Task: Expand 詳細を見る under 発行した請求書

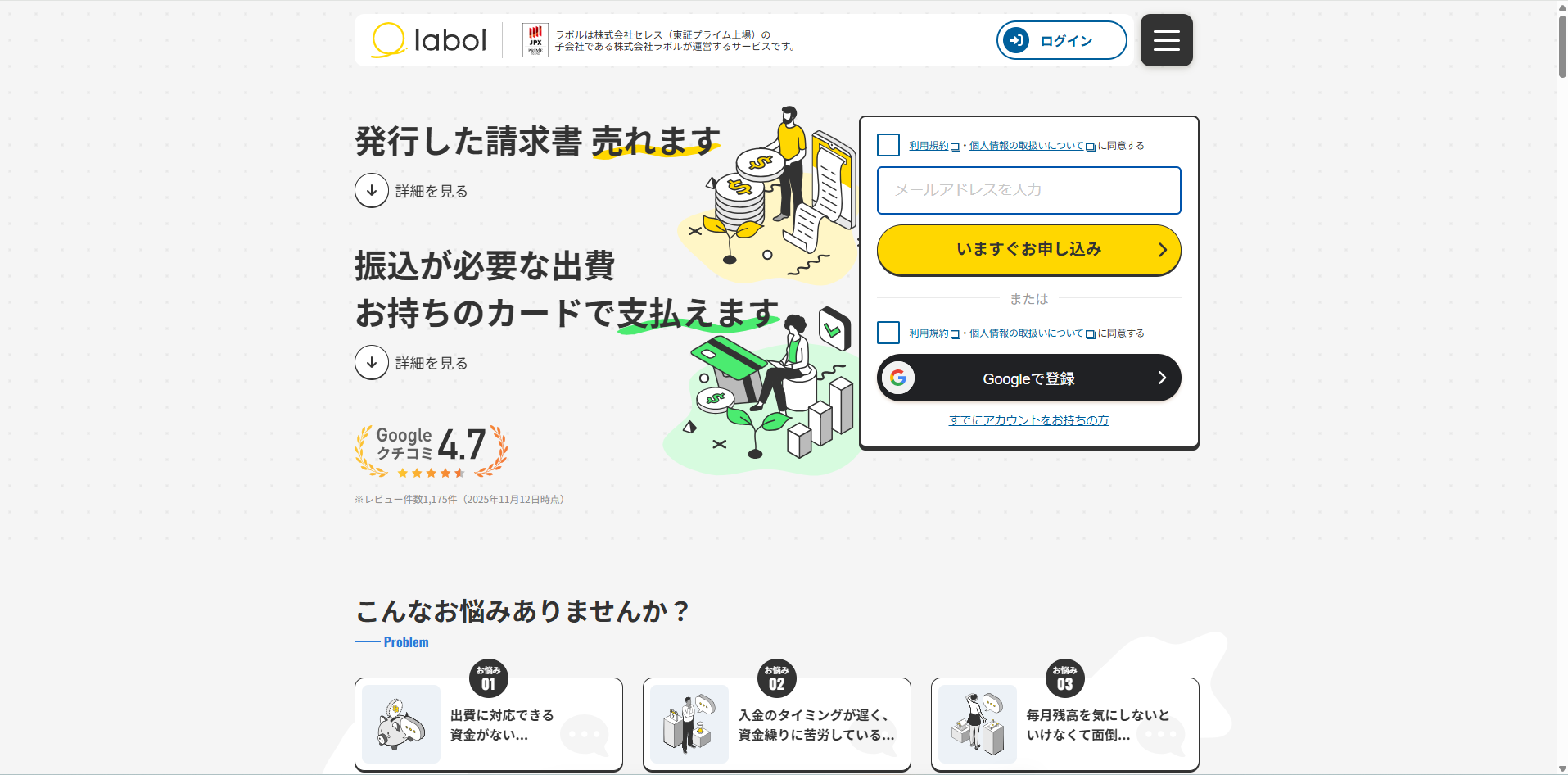Action: click(x=411, y=190)
